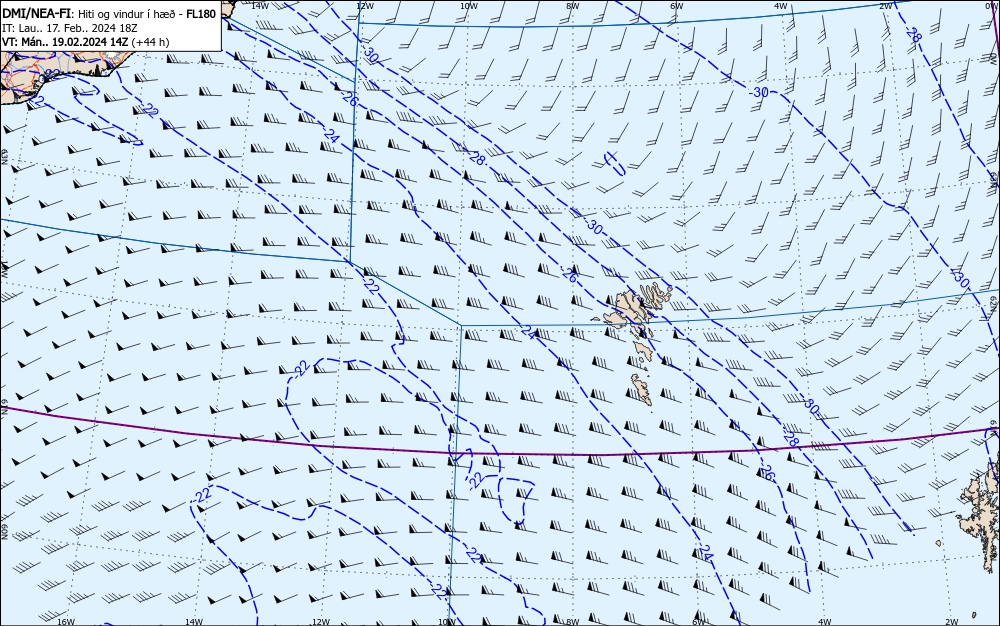1000x626 pixels.
Task: Click the 10W longitude label along top edge
Action: coord(469,6)
